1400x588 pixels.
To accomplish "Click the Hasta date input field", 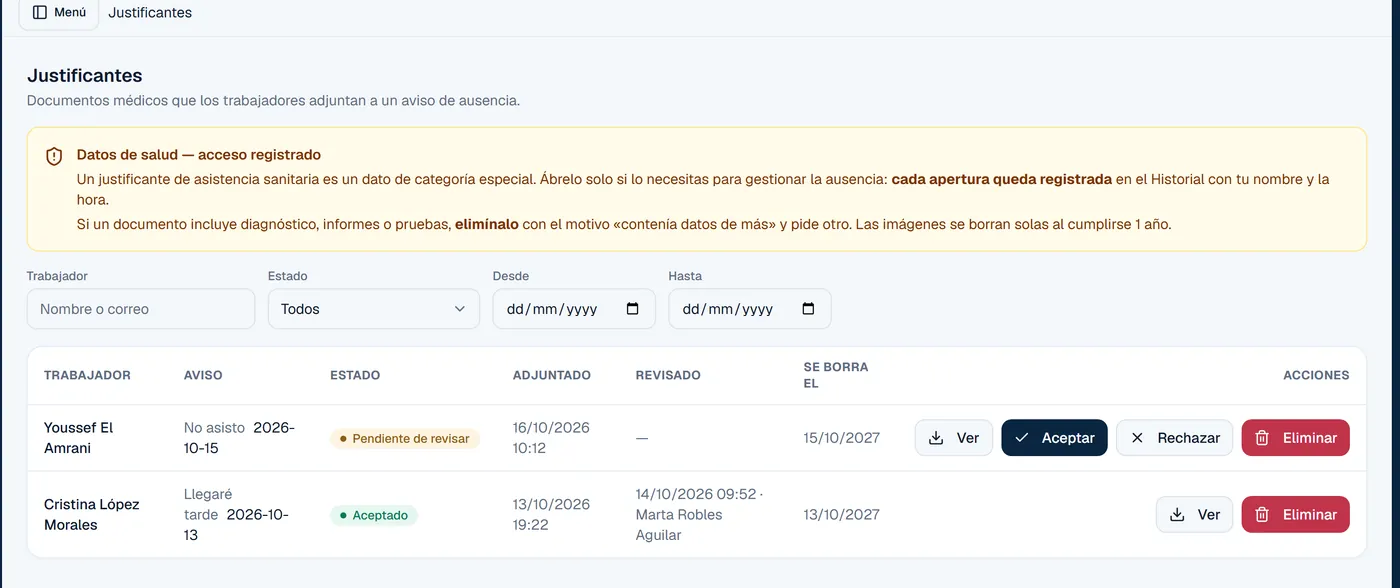I will coord(750,309).
